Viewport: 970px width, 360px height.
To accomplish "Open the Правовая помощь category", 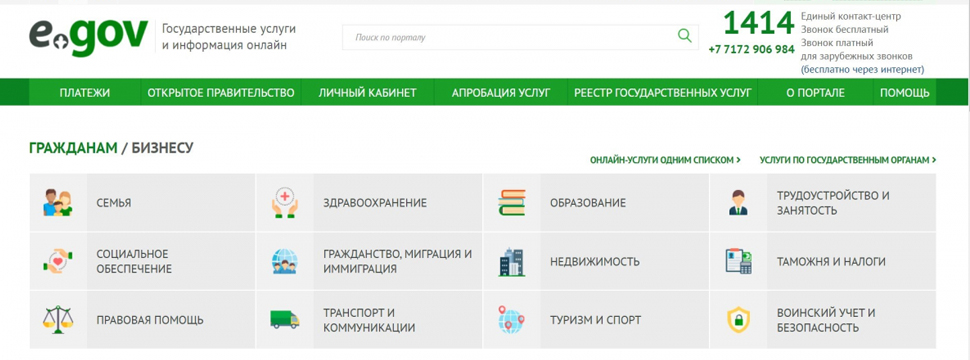I will coord(142,320).
